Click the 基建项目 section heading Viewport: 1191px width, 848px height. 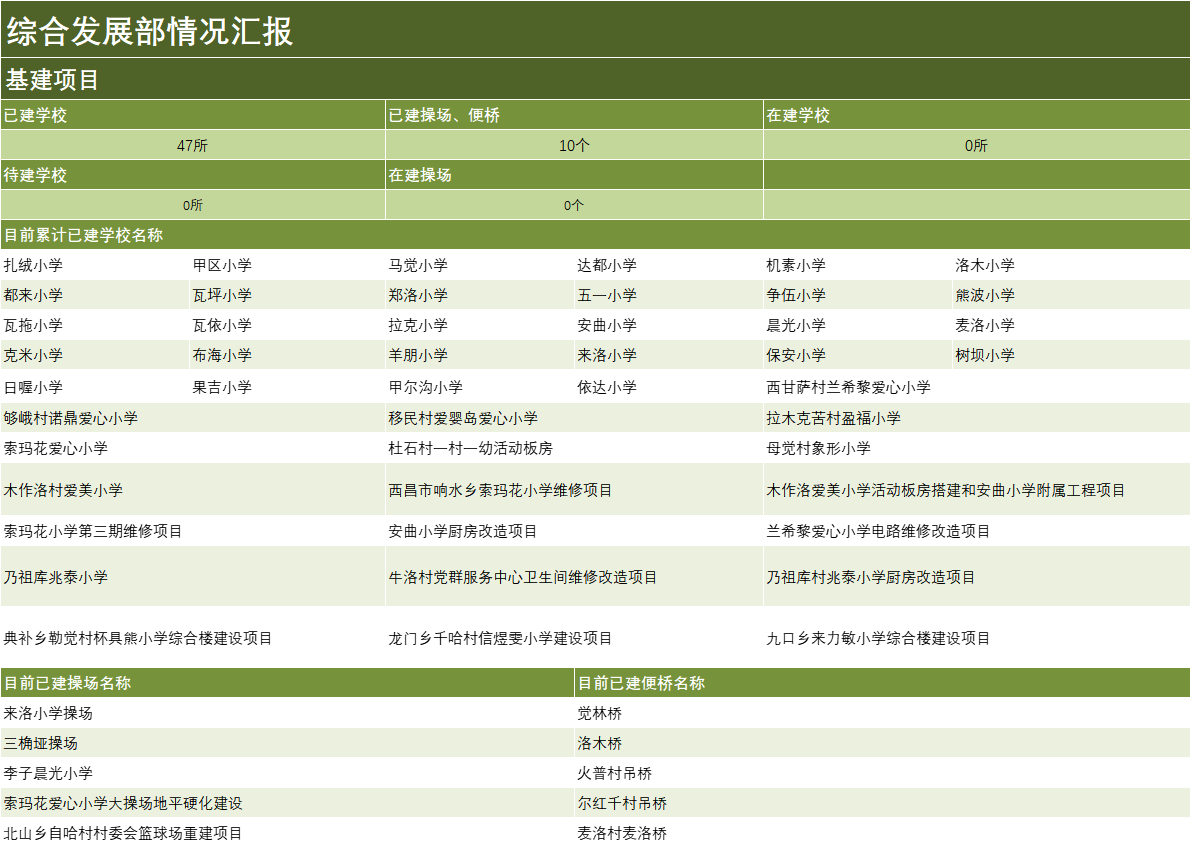596,79
